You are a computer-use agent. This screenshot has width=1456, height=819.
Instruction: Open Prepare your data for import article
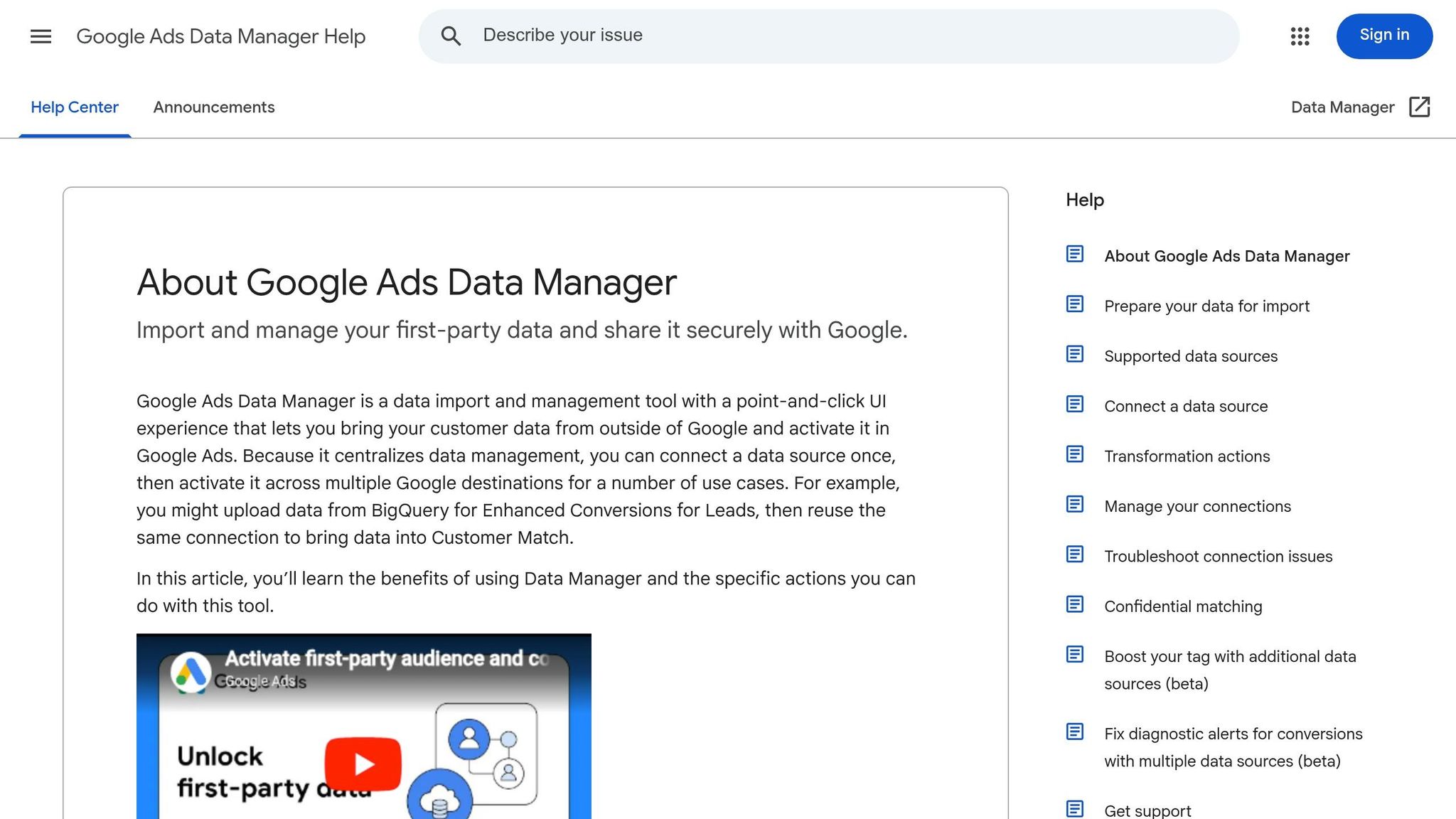1206,306
